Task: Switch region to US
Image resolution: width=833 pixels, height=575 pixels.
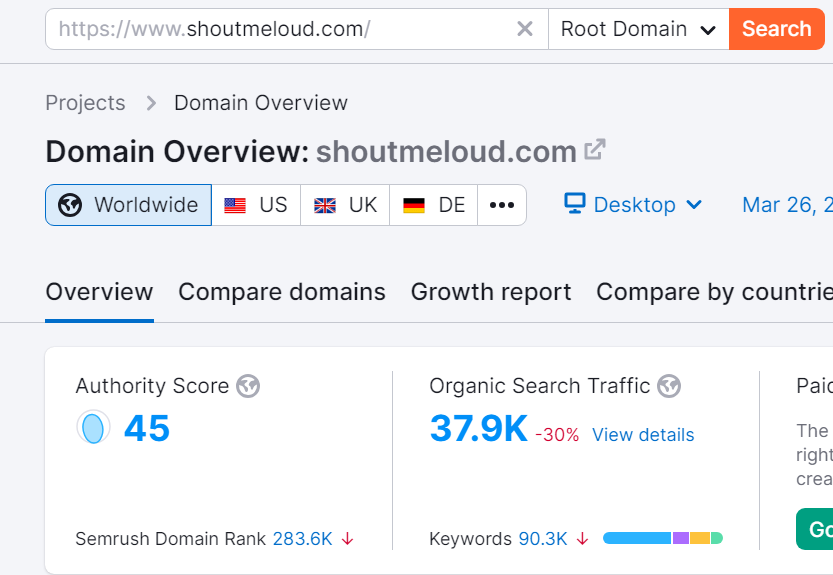Action: (x=256, y=205)
